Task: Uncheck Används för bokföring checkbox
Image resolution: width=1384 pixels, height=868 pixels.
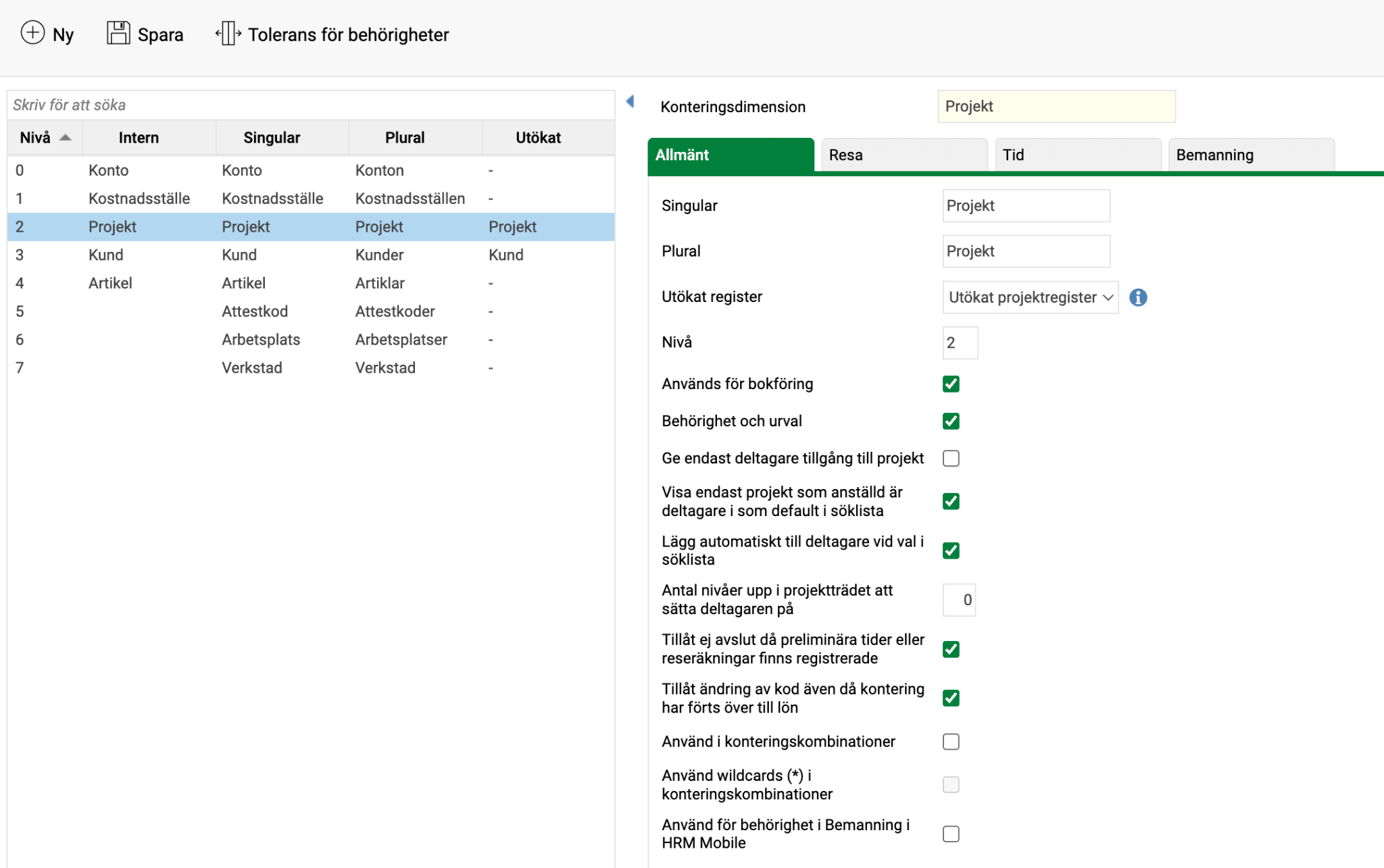Action: 951,384
